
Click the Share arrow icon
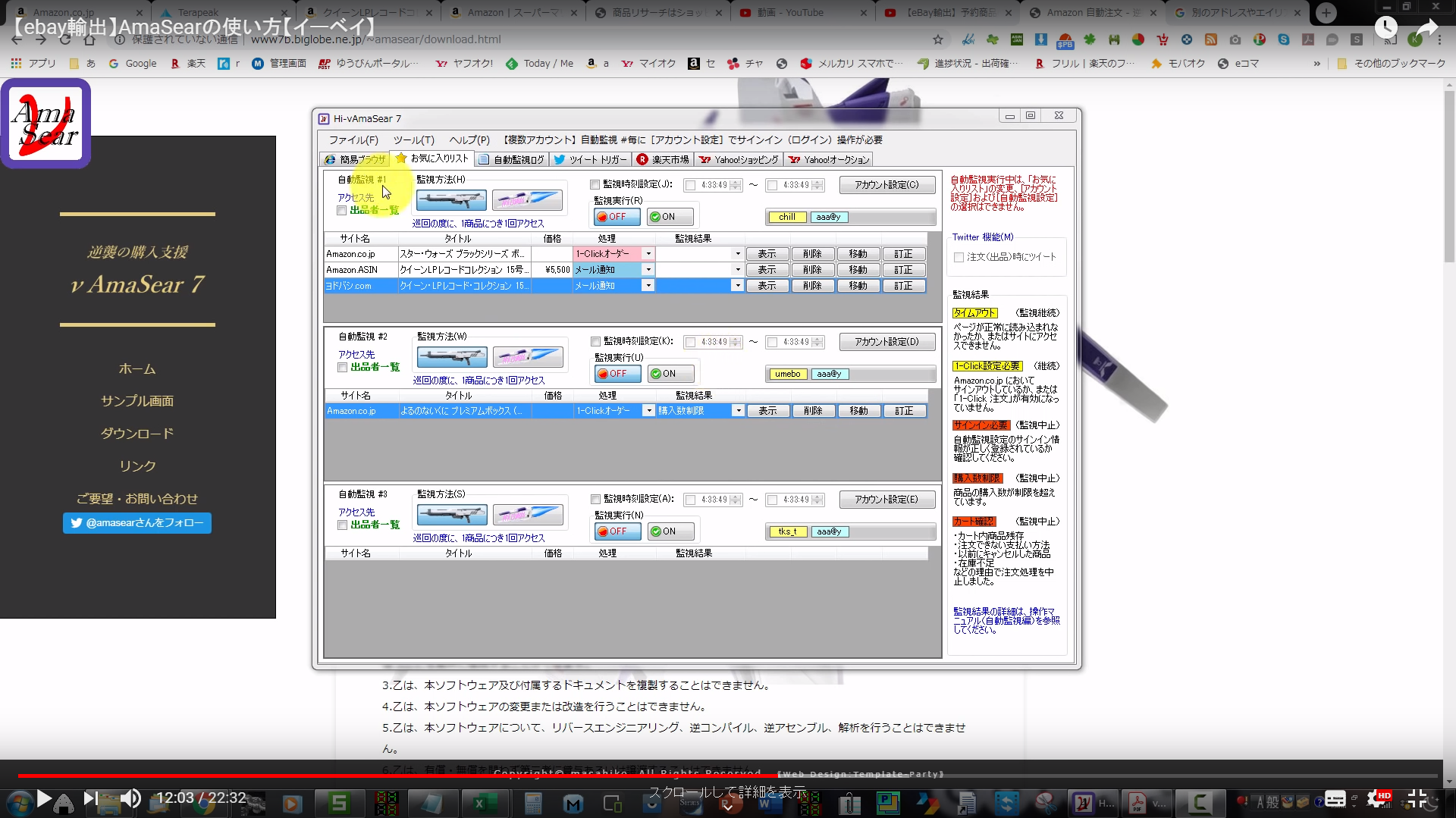[1427, 28]
